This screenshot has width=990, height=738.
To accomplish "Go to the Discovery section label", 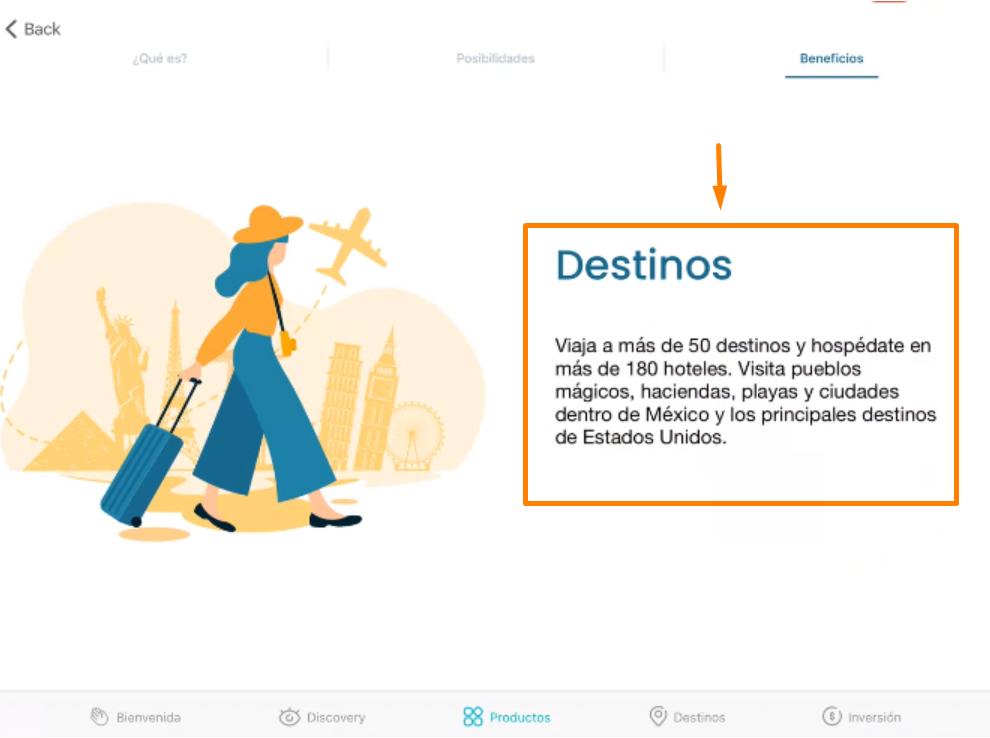I will click(x=336, y=718).
